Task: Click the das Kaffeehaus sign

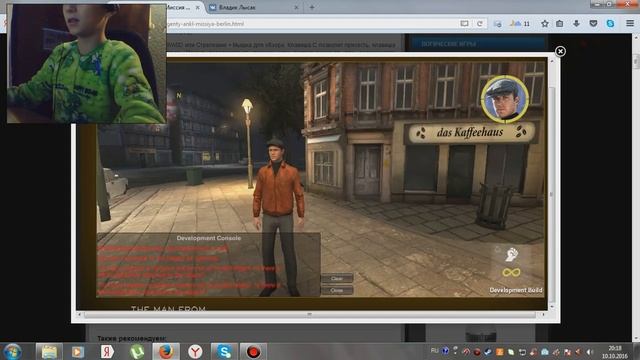Action: 470,133
